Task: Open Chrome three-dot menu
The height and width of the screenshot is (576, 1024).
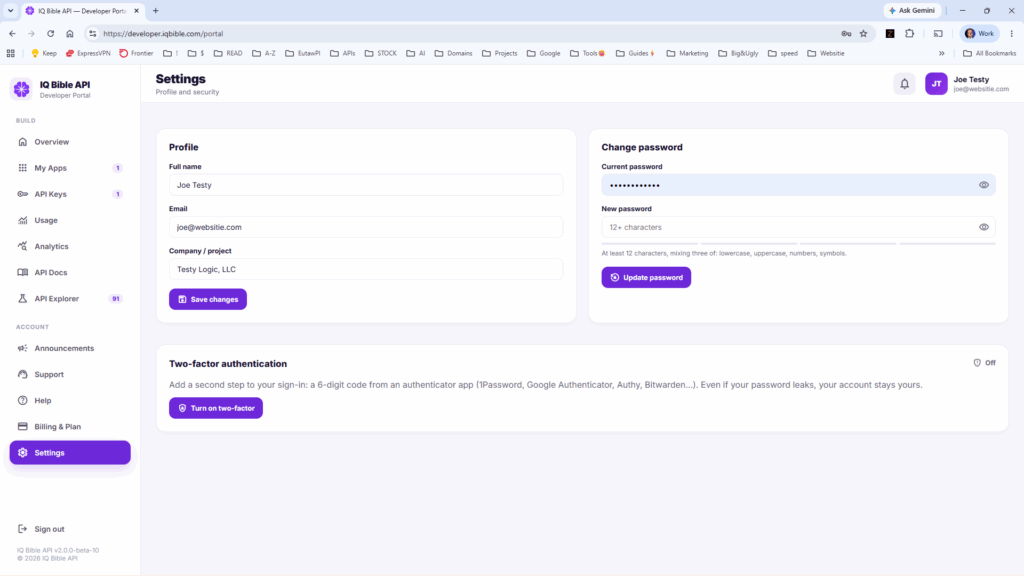Action: [1012, 33]
